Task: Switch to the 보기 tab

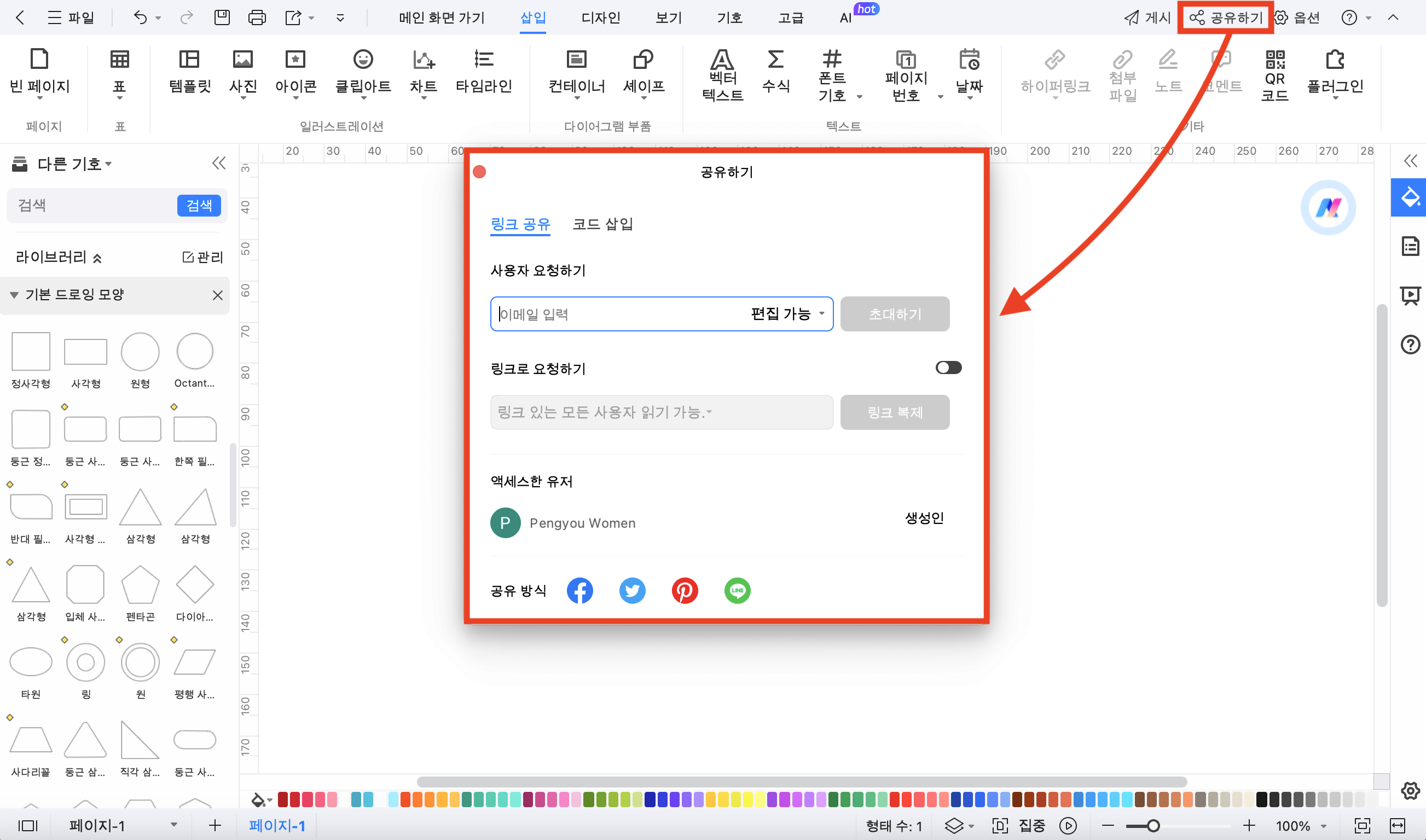Action: point(669,17)
